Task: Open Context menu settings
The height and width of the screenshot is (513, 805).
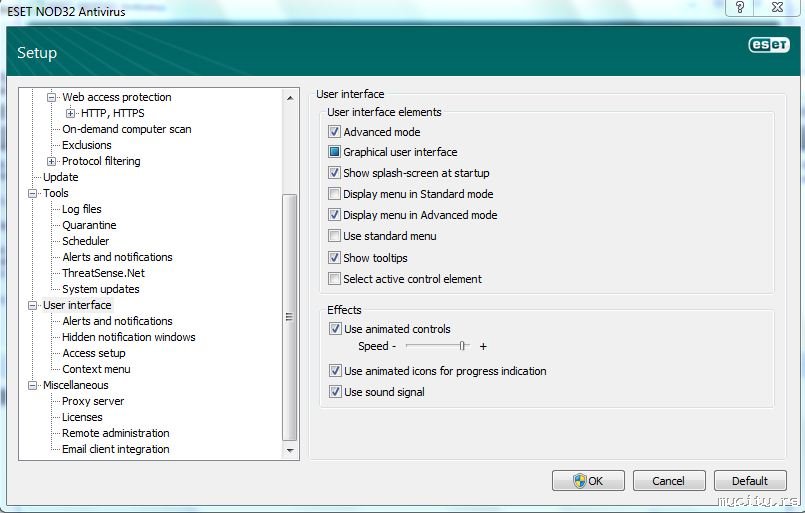Action: pyautogui.click(x=97, y=369)
